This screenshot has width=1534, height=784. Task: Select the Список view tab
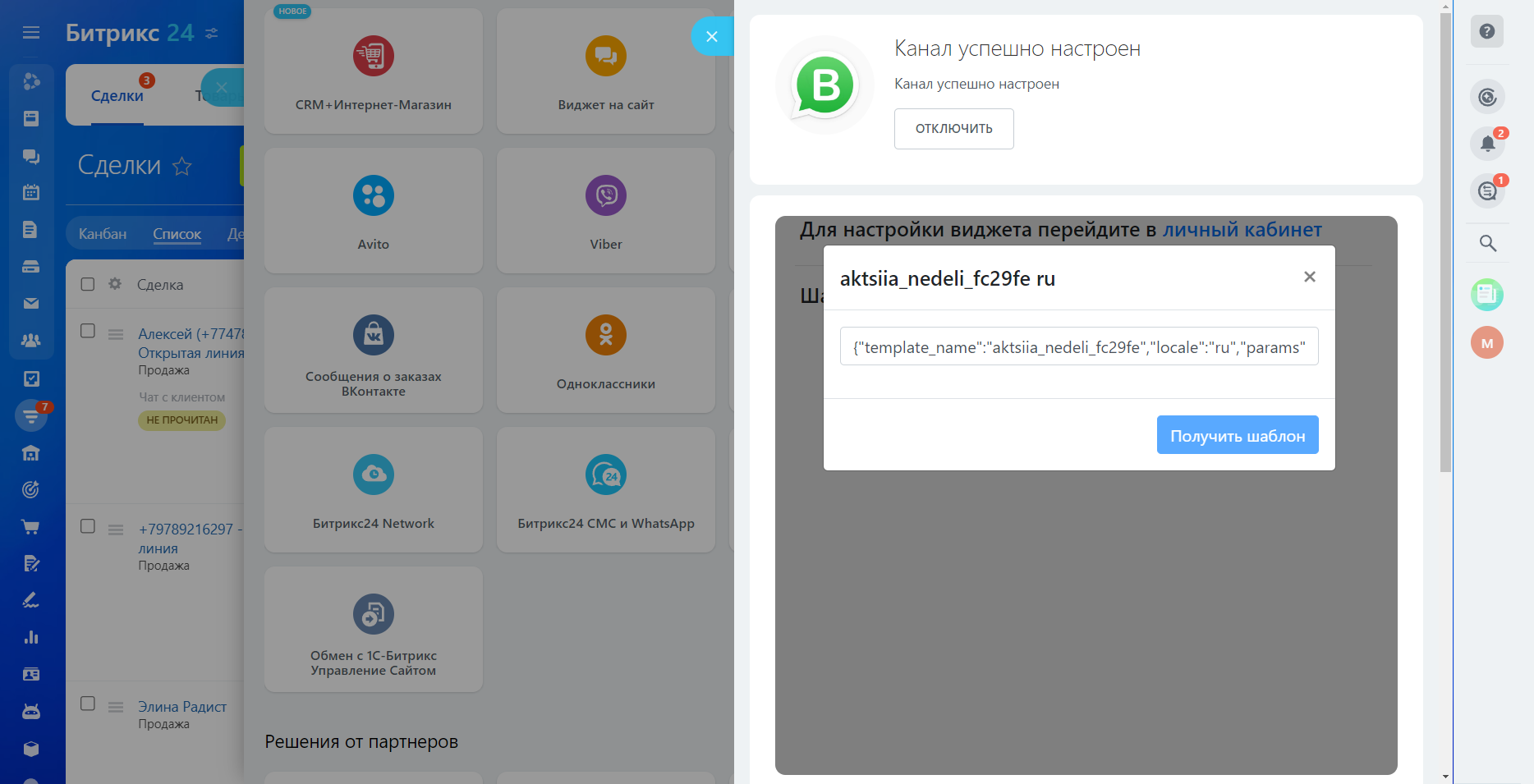click(177, 234)
